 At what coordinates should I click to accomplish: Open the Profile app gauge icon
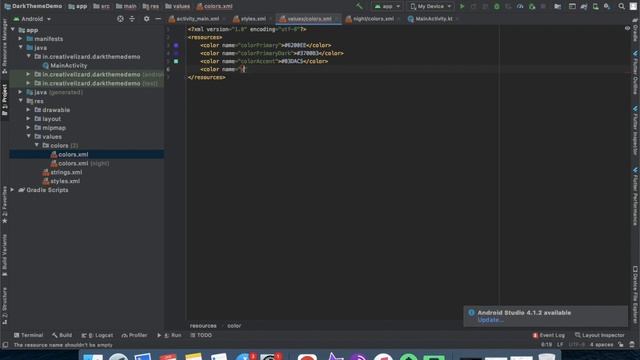(x=520, y=6)
